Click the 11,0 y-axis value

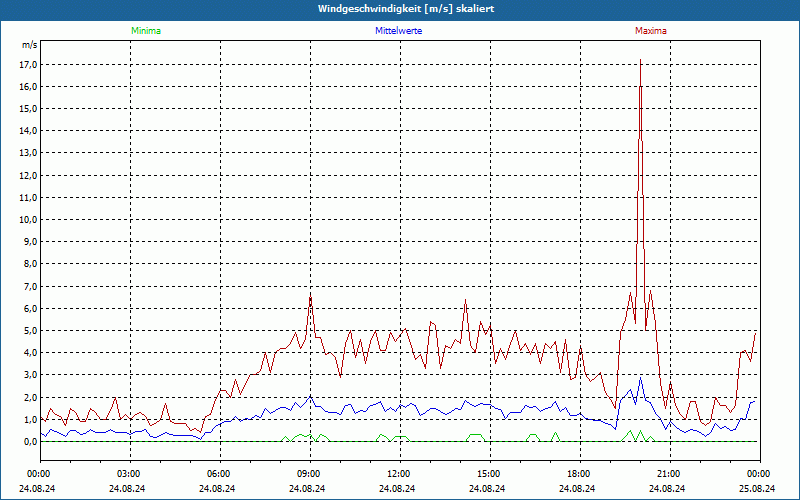(29, 197)
